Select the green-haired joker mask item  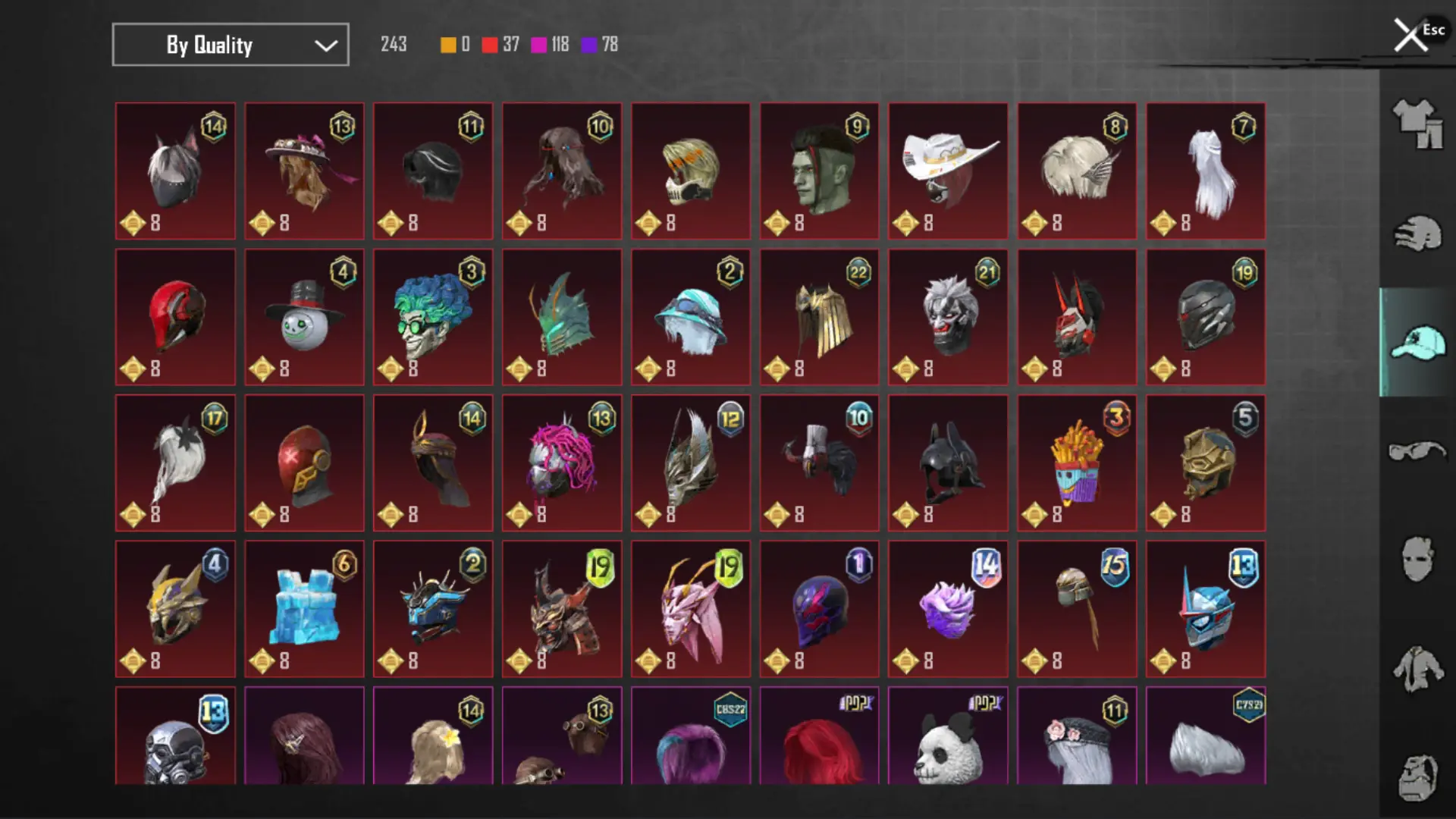pyautogui.click(x=433, y=317)
